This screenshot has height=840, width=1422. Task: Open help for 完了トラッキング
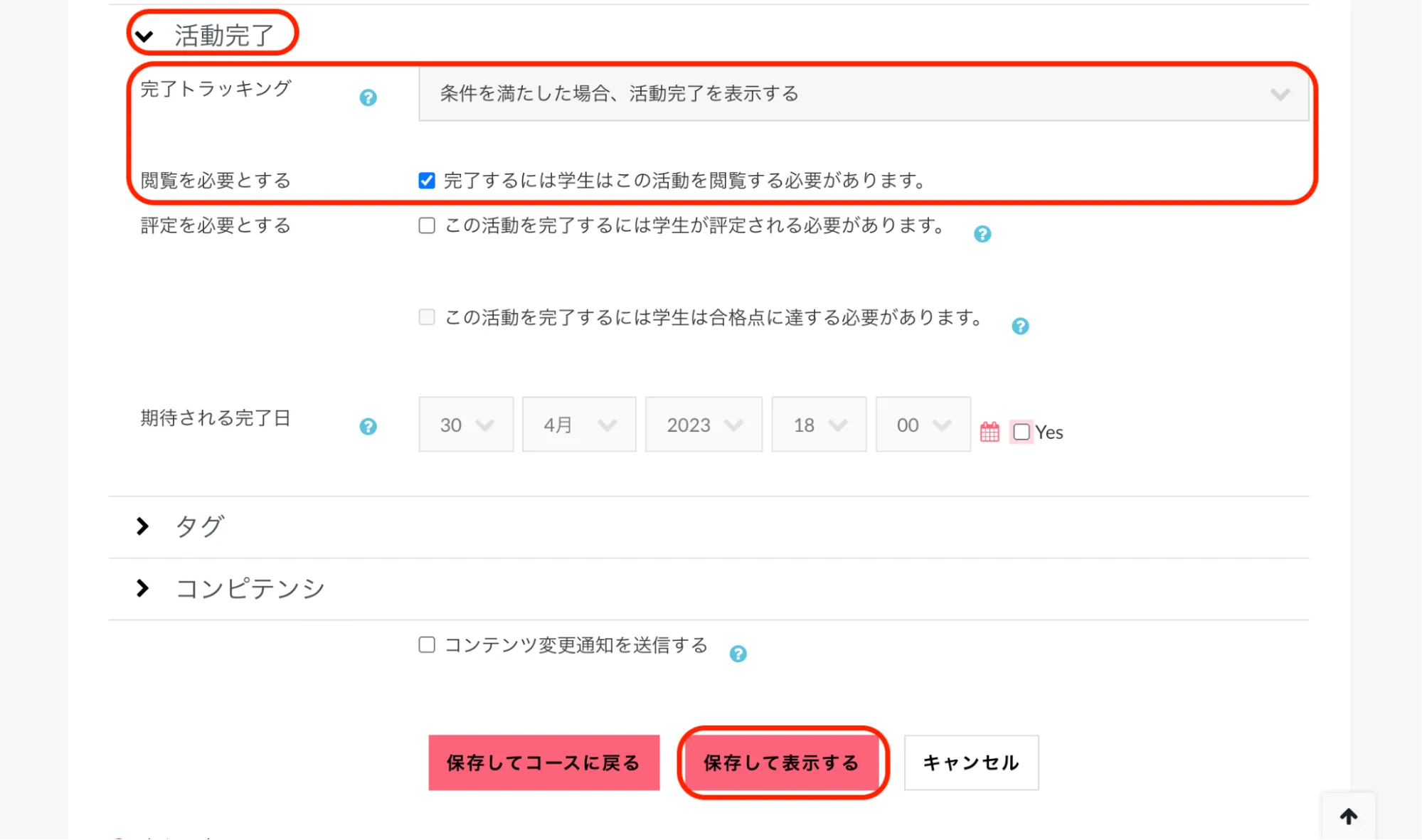[368, 97]
